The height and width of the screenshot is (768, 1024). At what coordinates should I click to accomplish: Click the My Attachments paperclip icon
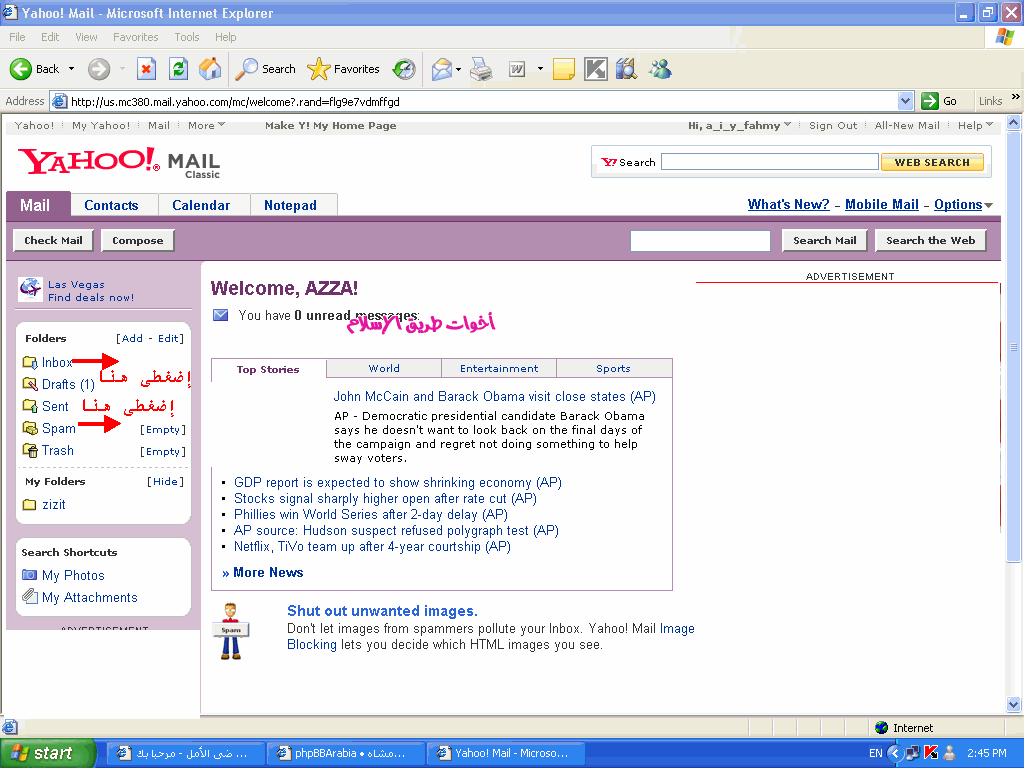29,596
